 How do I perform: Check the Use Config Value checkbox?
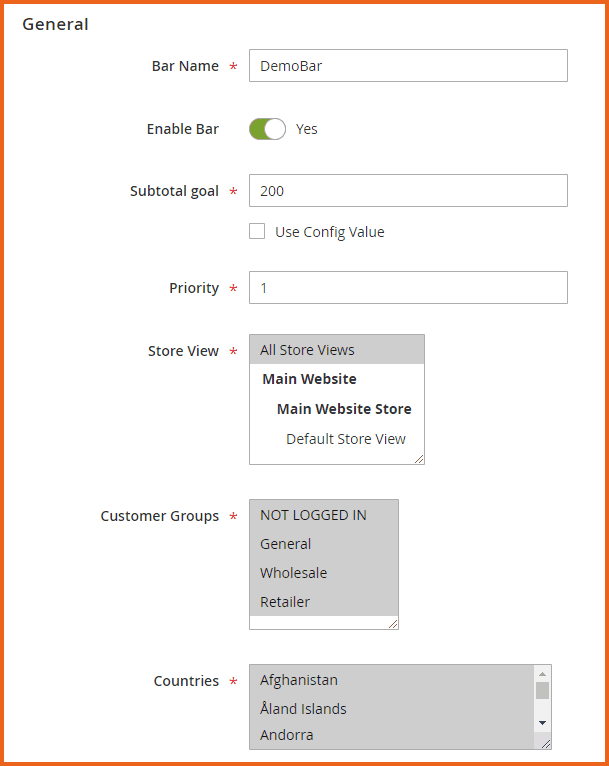(257, 231)
